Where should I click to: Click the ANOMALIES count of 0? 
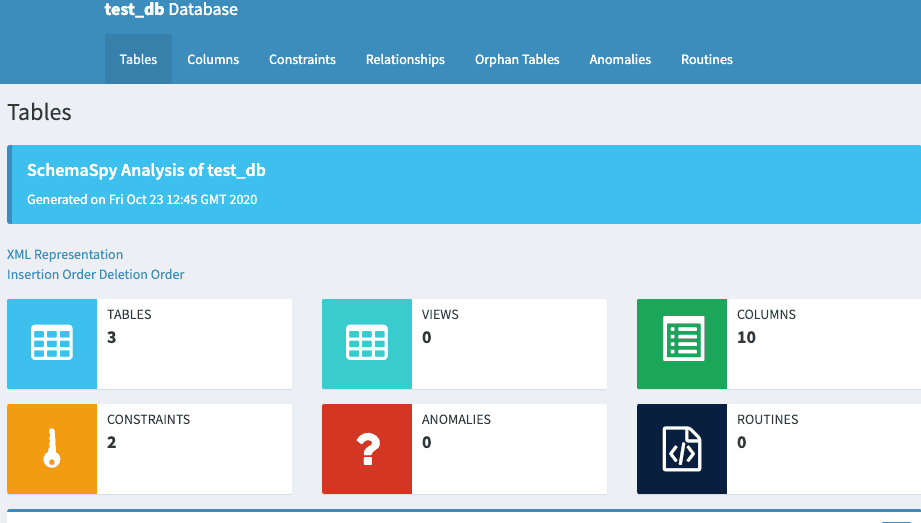coord(426,442)
